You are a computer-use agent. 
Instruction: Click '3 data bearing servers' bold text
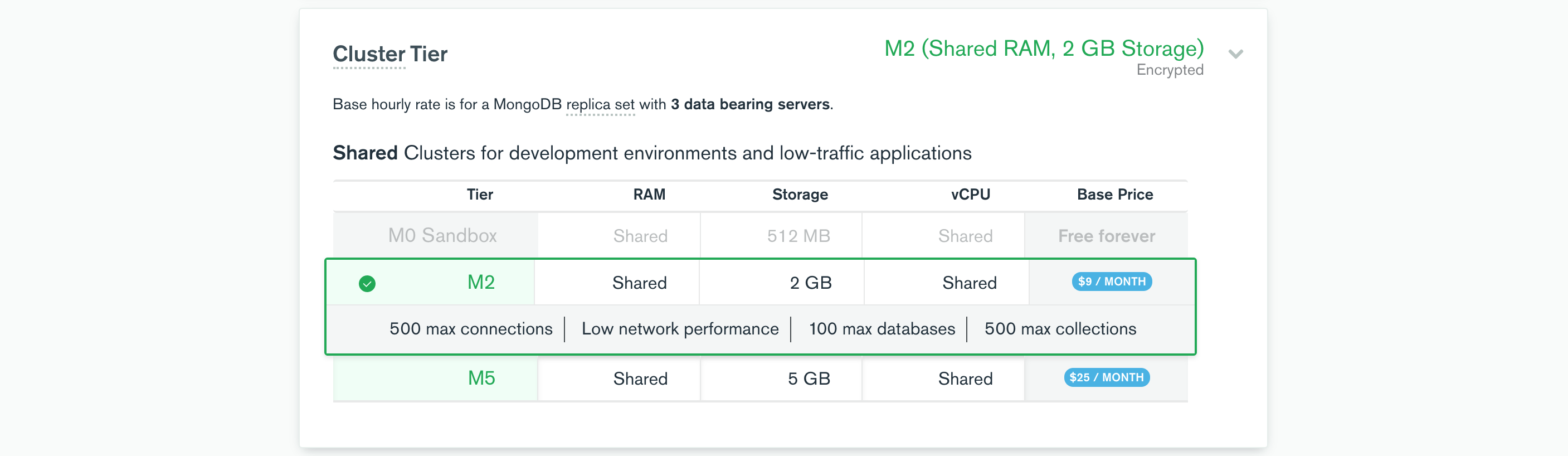751,104
